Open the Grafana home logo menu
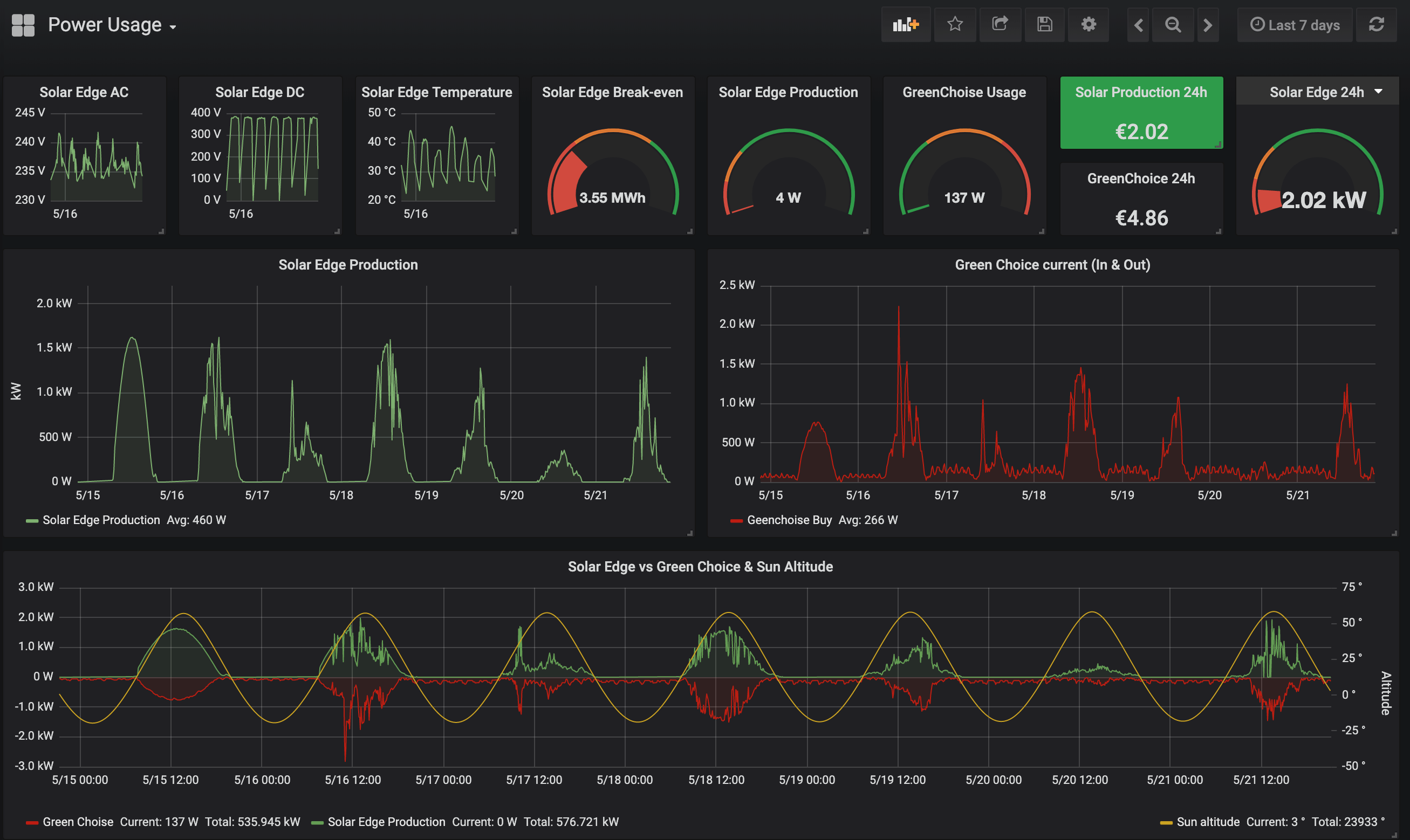The height and width of the screenshot is (840, 1410). pyautogui.click(x=23, y=25)
